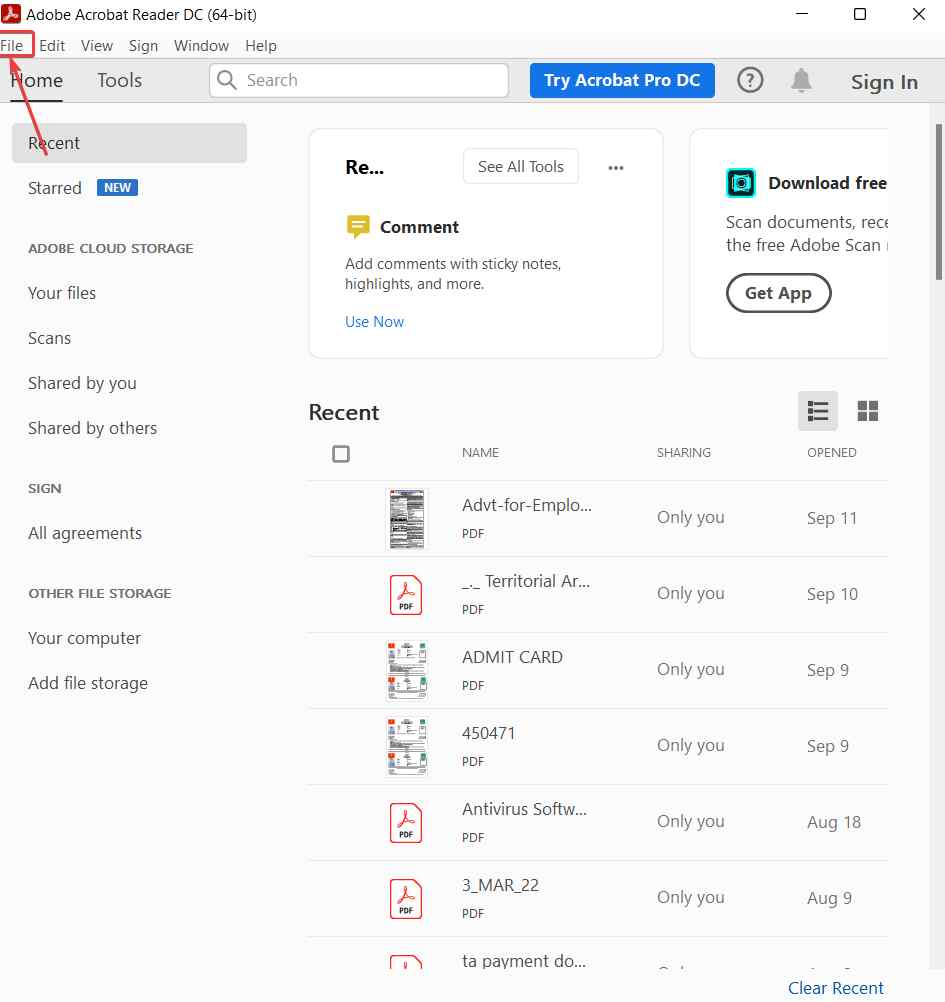The width and height of the screenshot is (945, 1002).
Task: Select file name _._ Territorial Ar...
Action: (526, 581)
